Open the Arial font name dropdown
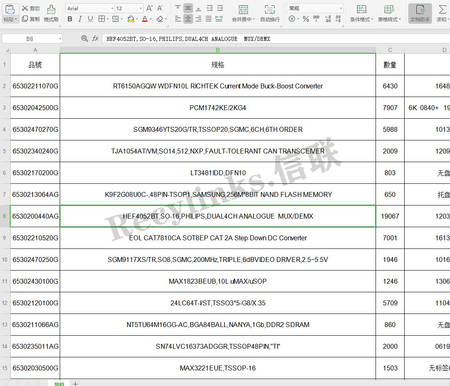This screenshot has width=450, height=386. pos(112,8)
